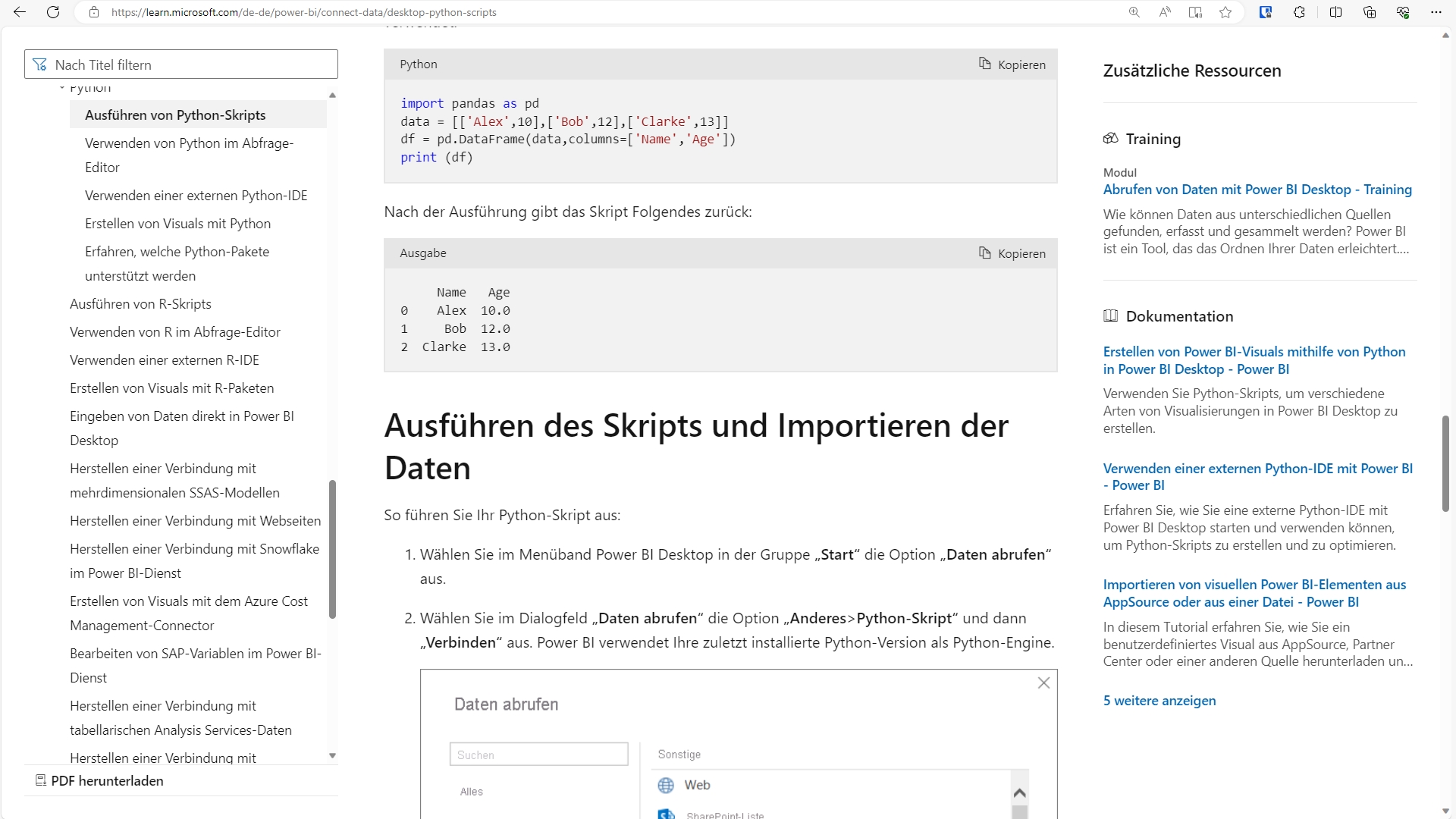1456x819 pixels.
Task: Open browser essentials heart icon
Action: tap(1403, 12)
